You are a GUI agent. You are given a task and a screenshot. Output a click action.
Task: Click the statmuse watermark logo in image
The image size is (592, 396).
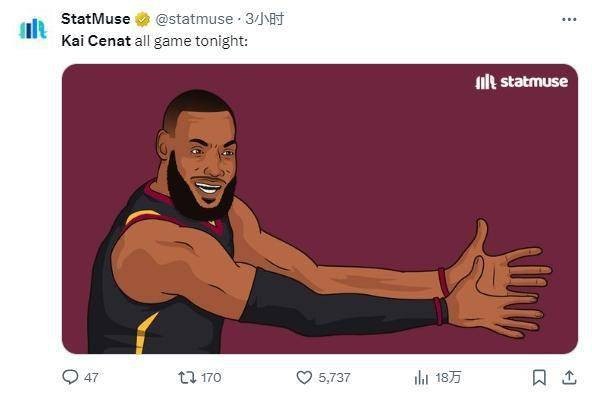[x=521, y=82]
